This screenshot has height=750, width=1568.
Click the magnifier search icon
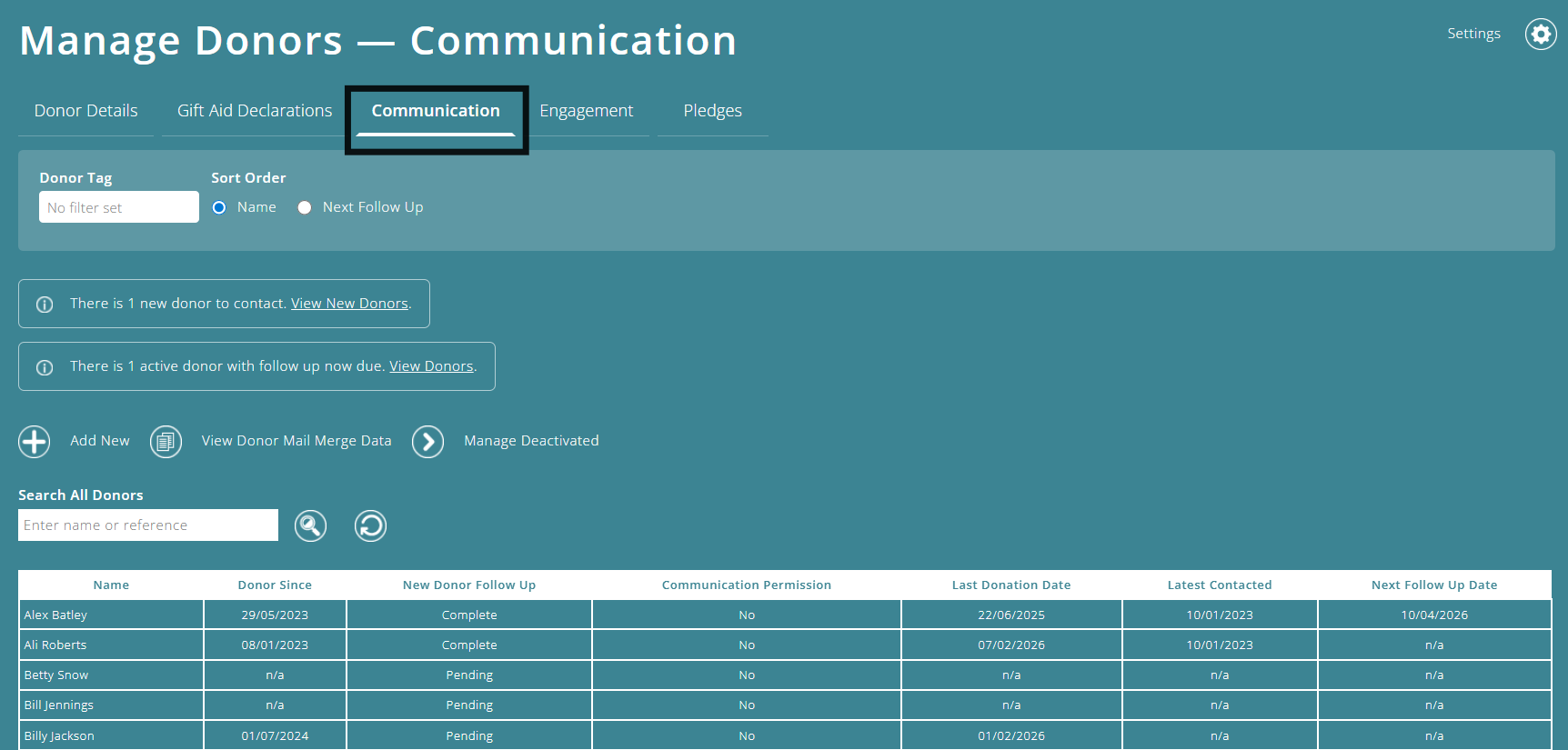pos(310,525)
